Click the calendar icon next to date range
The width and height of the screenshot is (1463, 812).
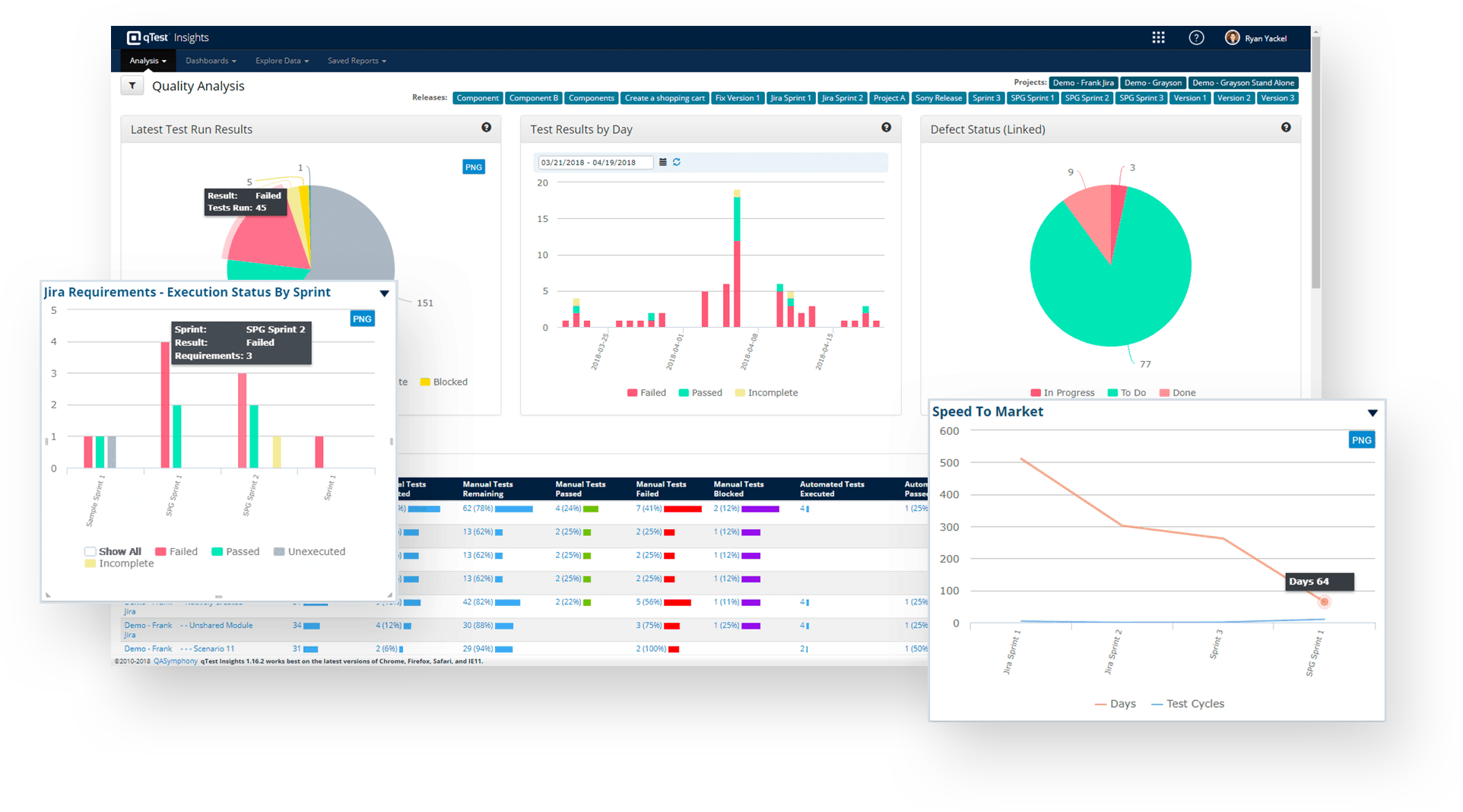click(x=663, y=162)
